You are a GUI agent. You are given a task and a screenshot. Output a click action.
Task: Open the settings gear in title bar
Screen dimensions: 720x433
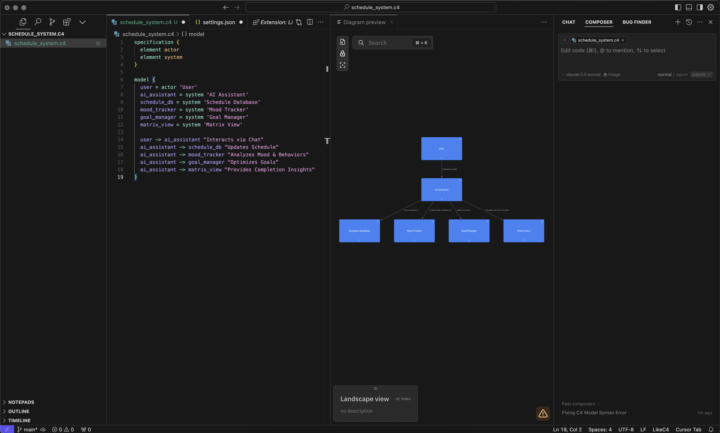click(711, 7)
